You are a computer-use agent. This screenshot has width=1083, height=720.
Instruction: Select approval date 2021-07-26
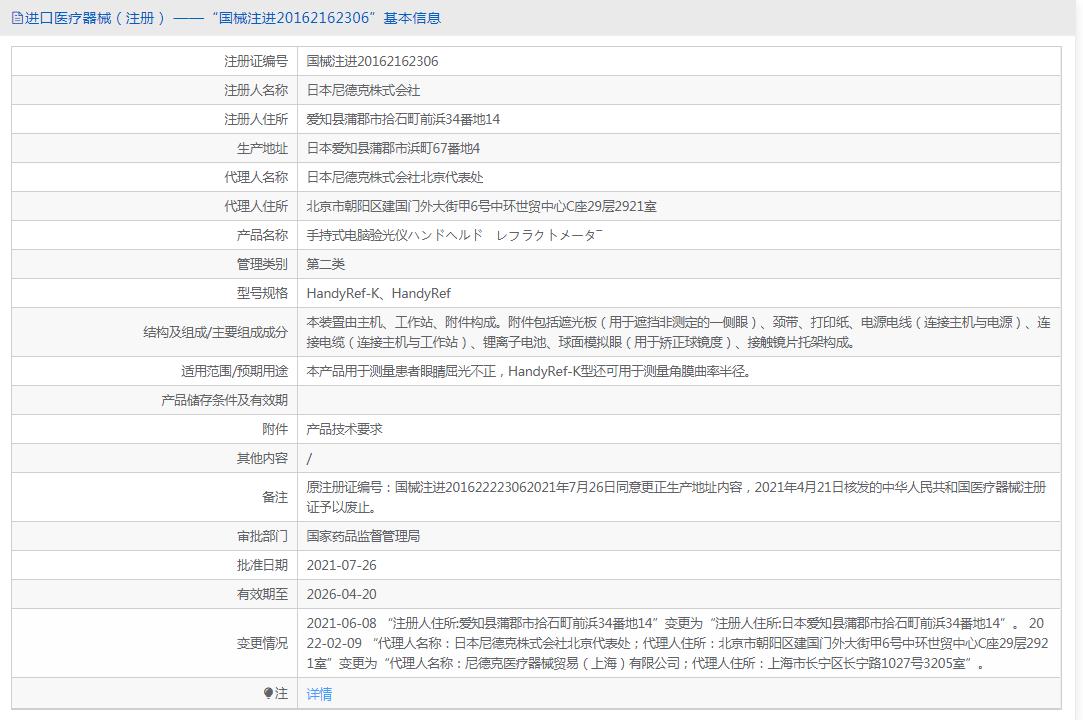click(341, 565)
